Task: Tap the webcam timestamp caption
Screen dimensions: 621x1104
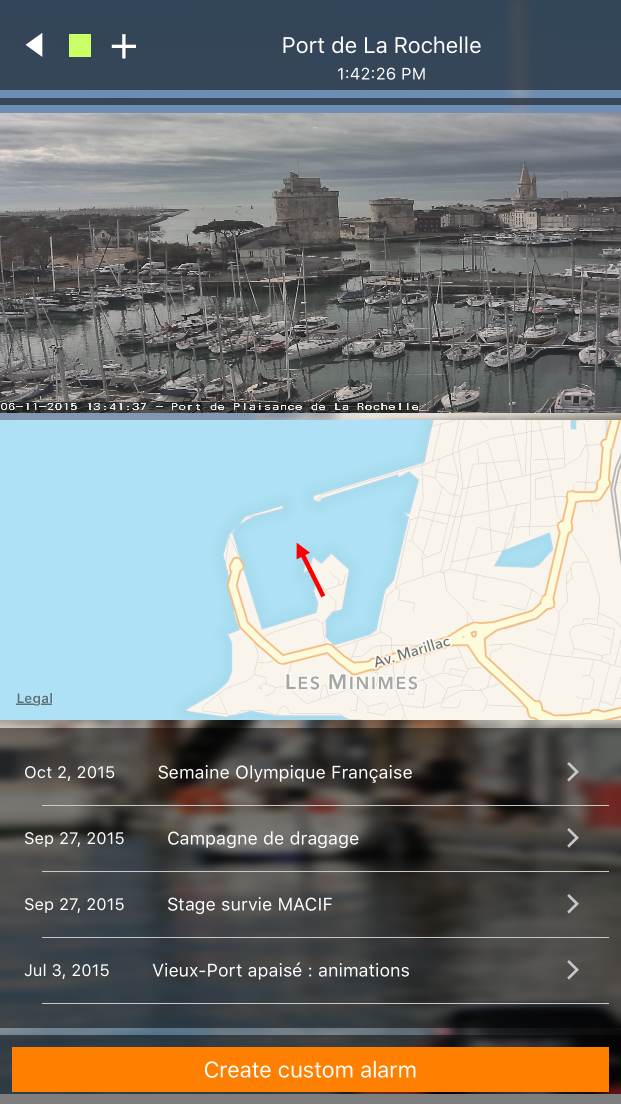Action: tap(210, 406)
